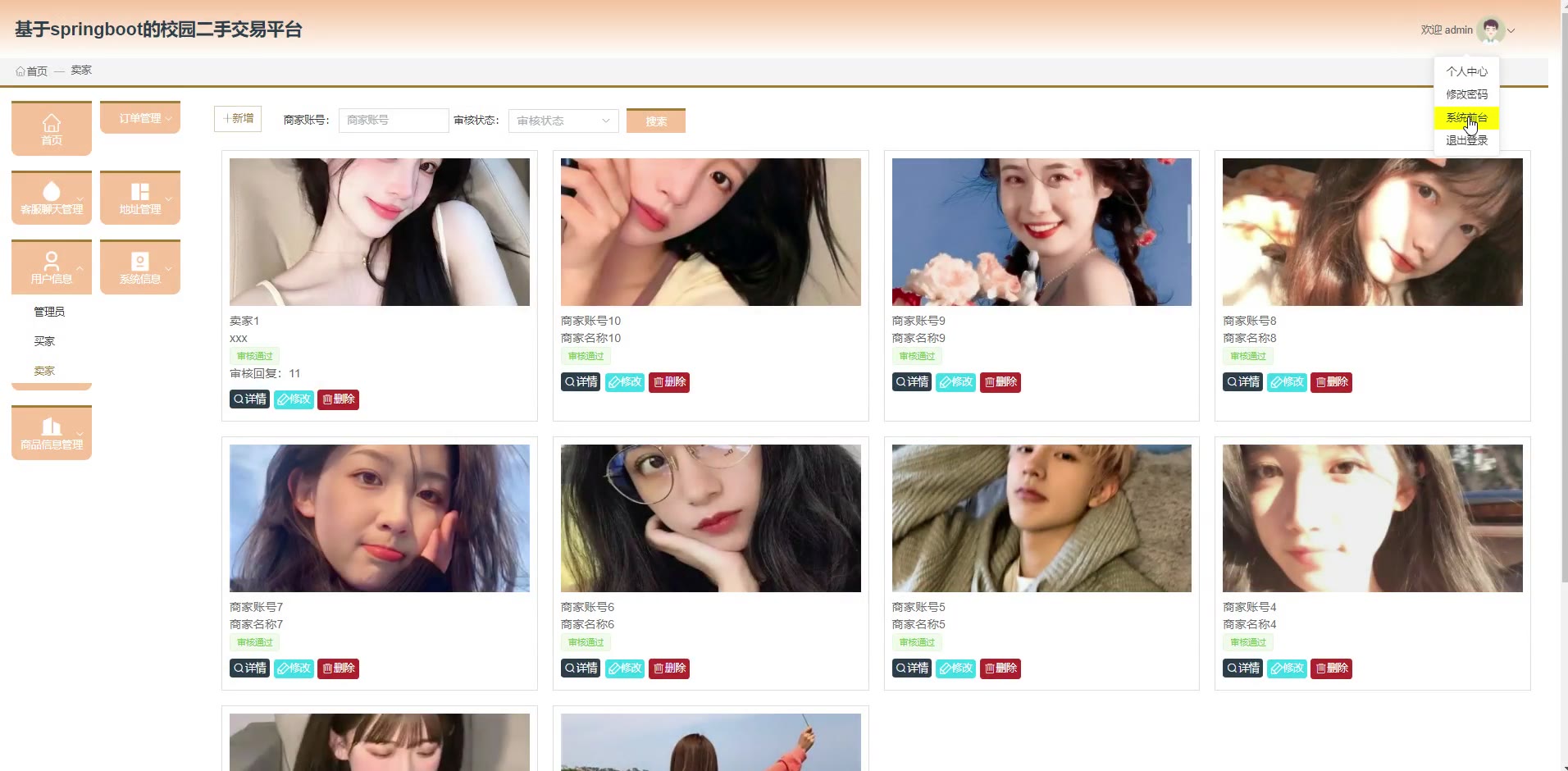Click the admin avatar icon
The height and width of the screenshot is (771, 1568).
(x=1490, y=30)
